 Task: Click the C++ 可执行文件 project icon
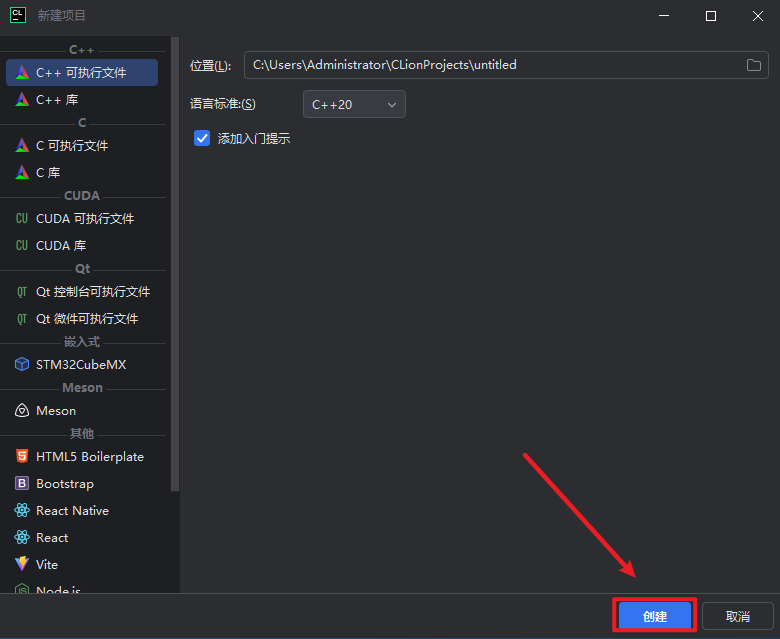coord(22,73)
